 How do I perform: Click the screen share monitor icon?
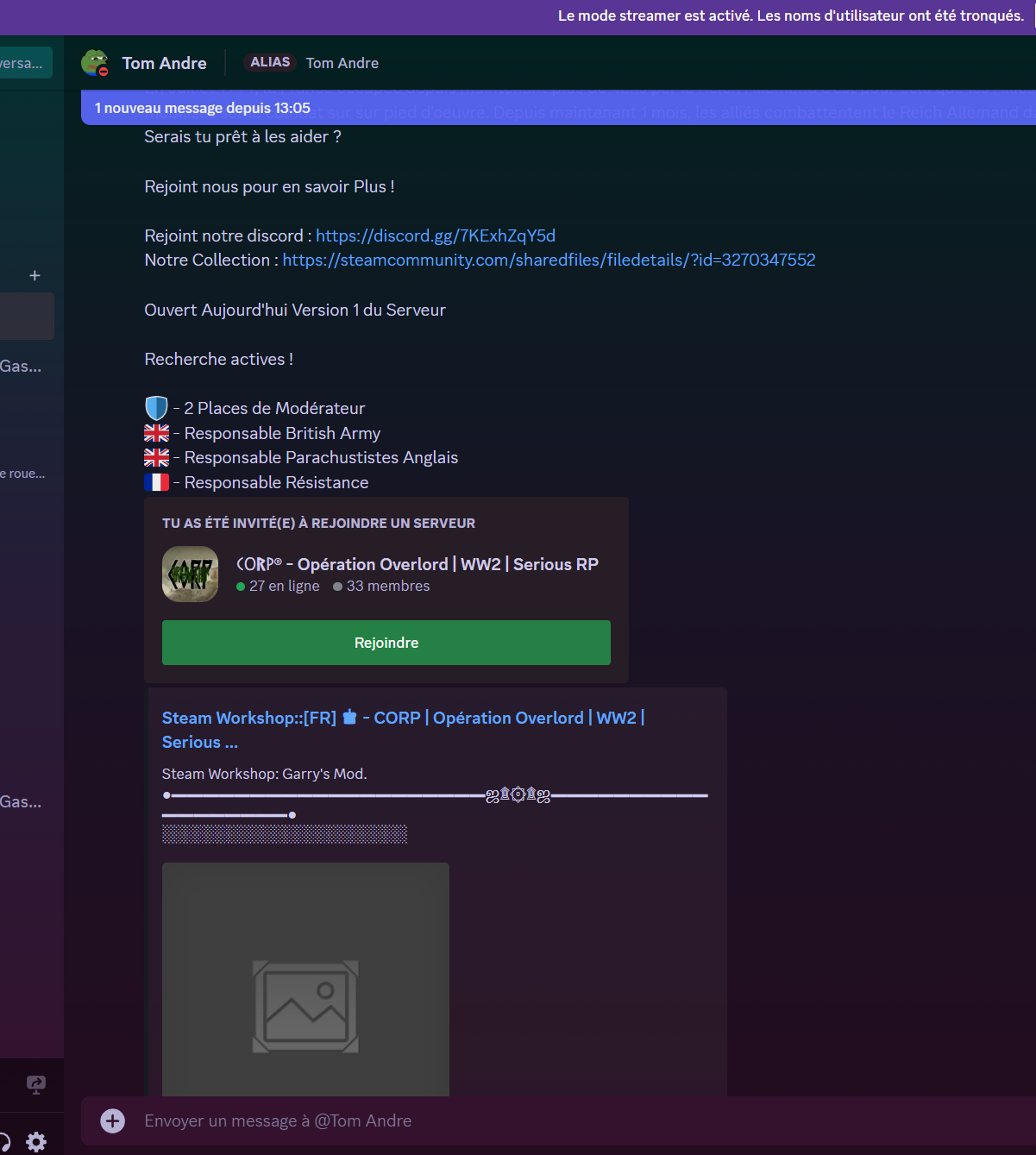click(x=36, y=1084)
